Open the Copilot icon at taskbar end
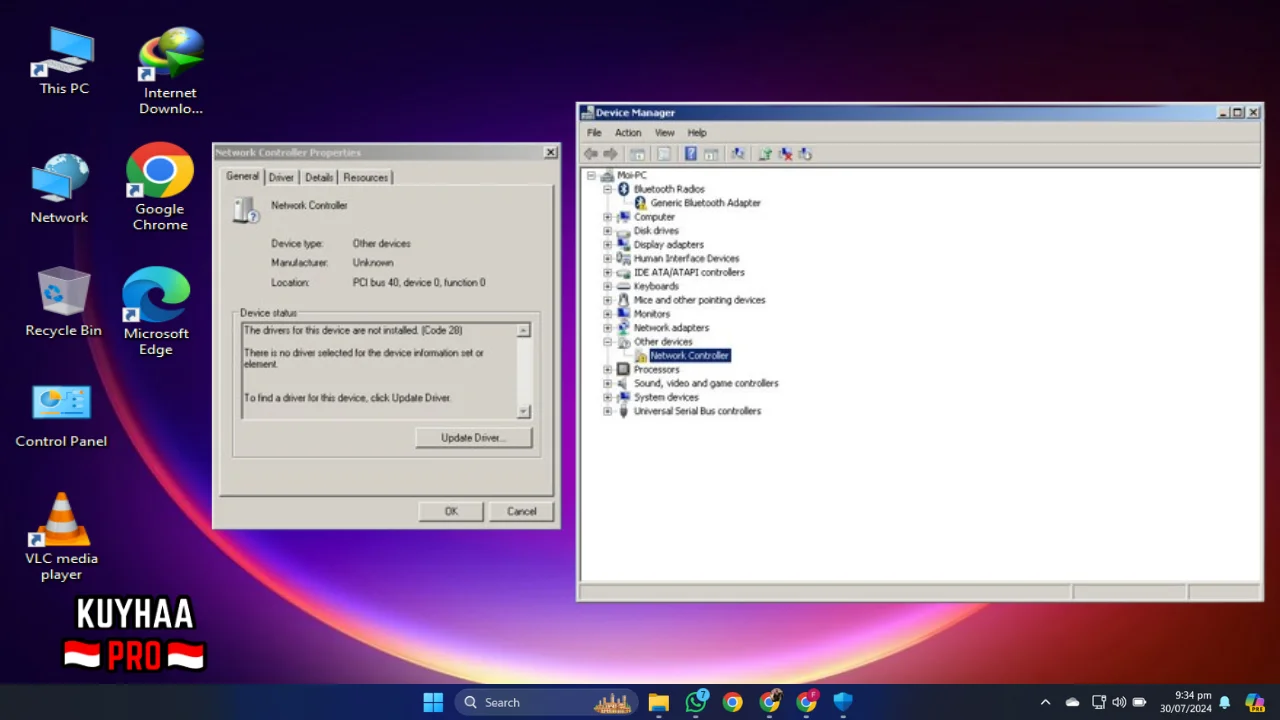The height and width of the screenshot is (720, 1280). [1254, 702]
